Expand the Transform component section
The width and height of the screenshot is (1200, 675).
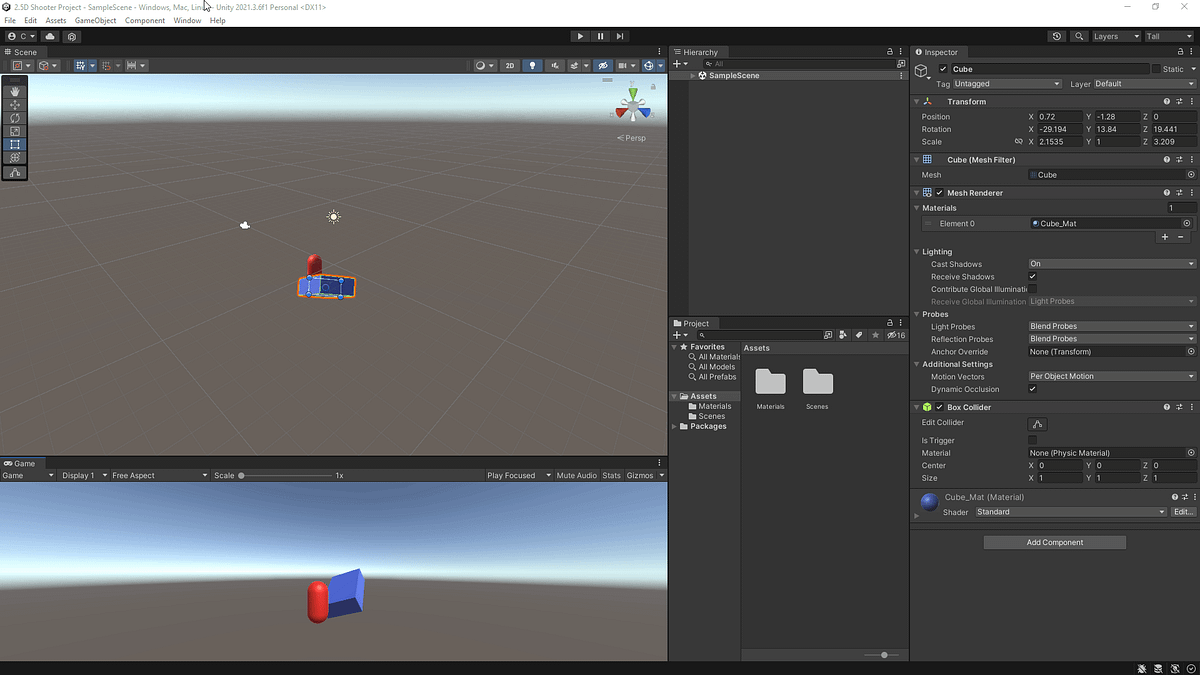pyautogui.click(x=917, y=101)
